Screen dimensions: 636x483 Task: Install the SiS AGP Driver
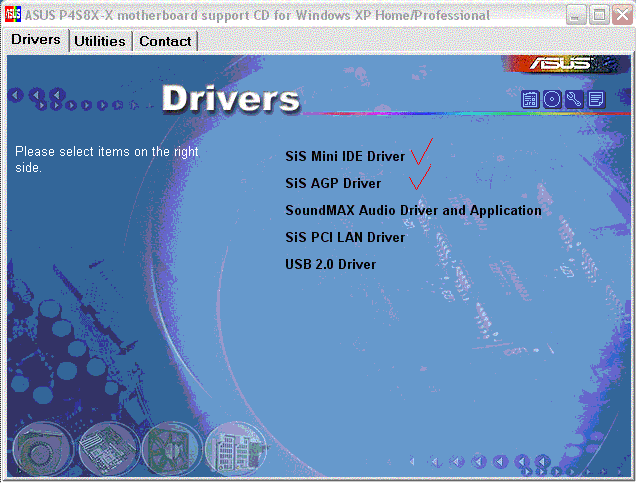[333, 183]
